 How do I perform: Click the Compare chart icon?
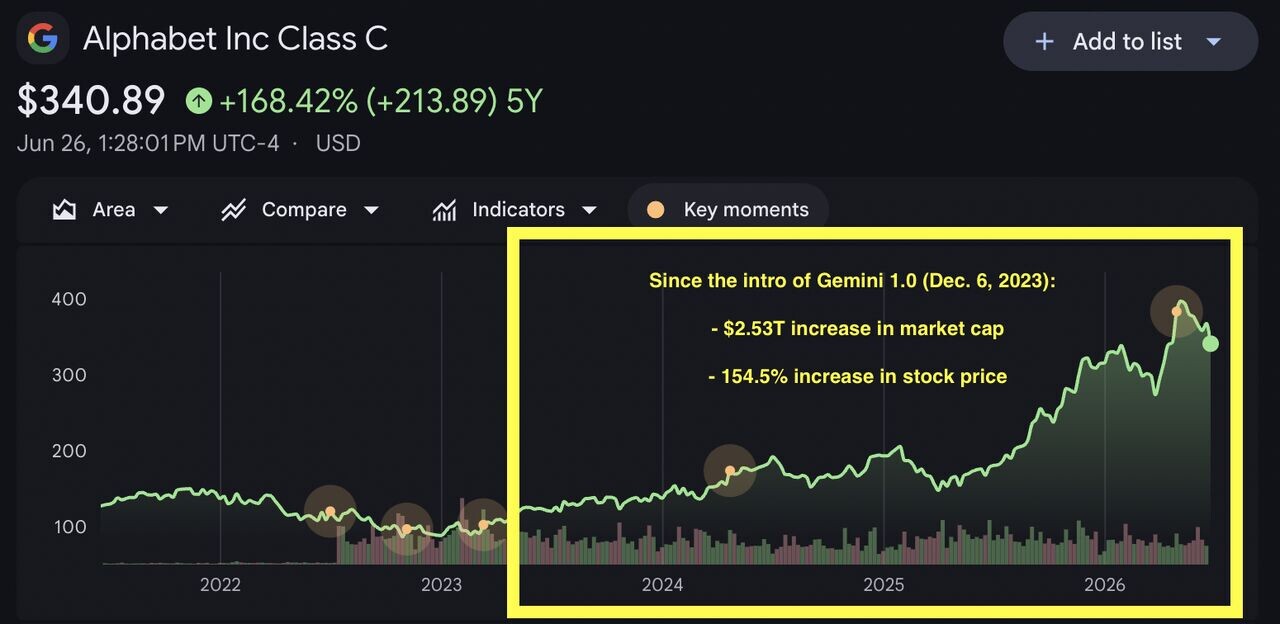(x=234, y=210)
